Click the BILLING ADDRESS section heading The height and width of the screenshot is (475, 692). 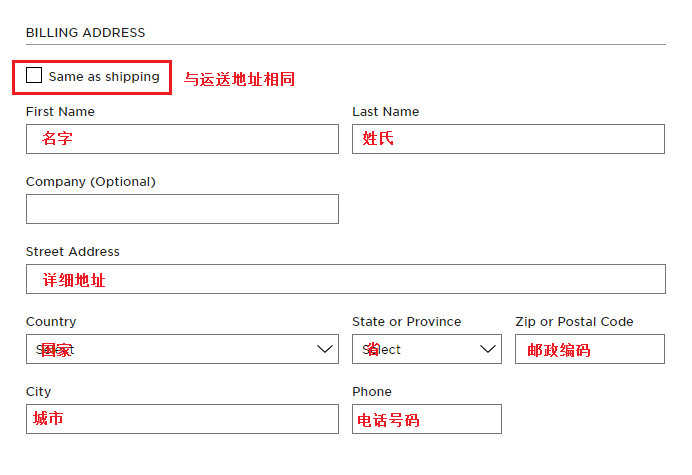pos(86,33)
